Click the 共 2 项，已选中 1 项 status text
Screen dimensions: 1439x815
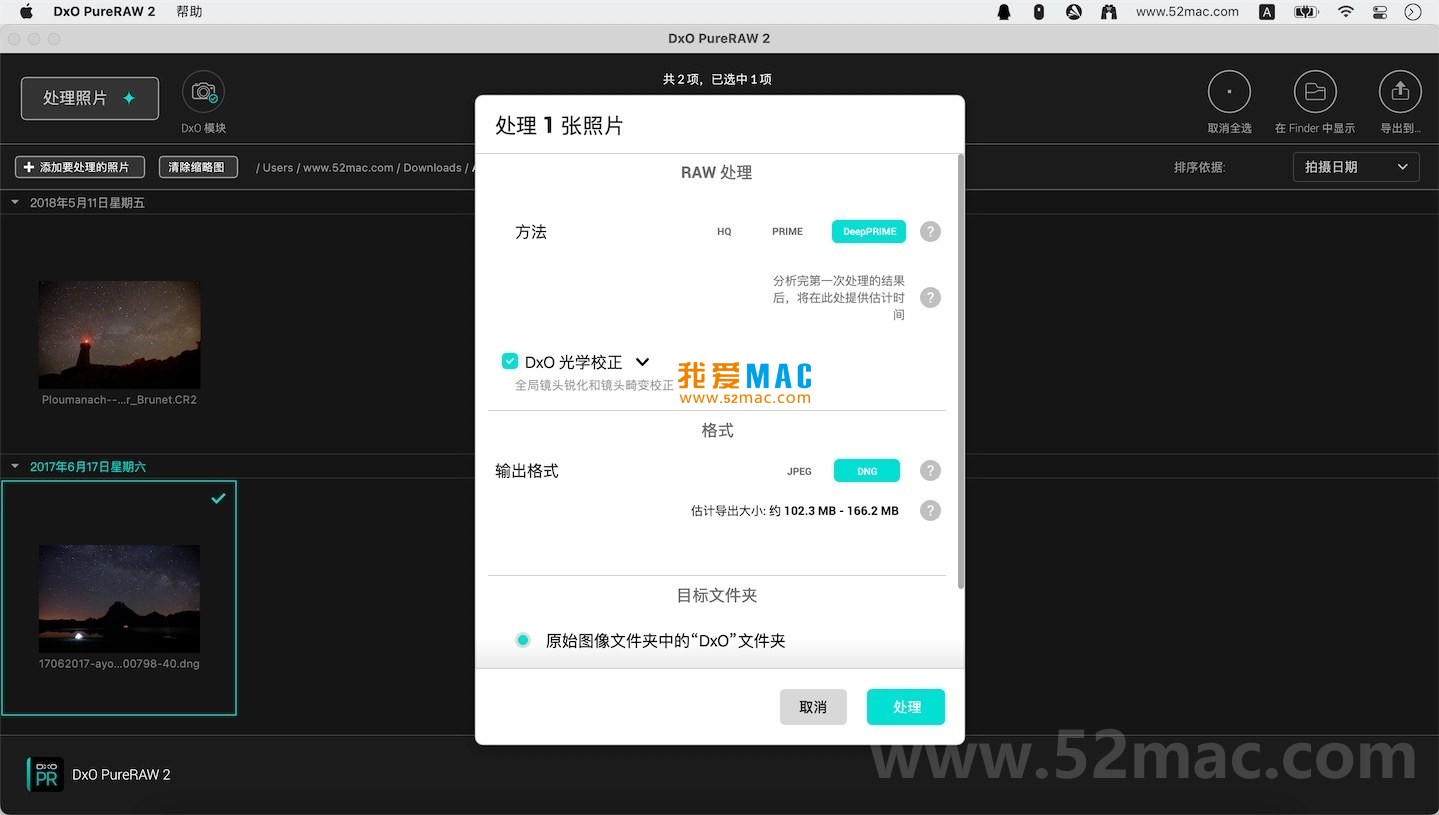pos(717,79)
